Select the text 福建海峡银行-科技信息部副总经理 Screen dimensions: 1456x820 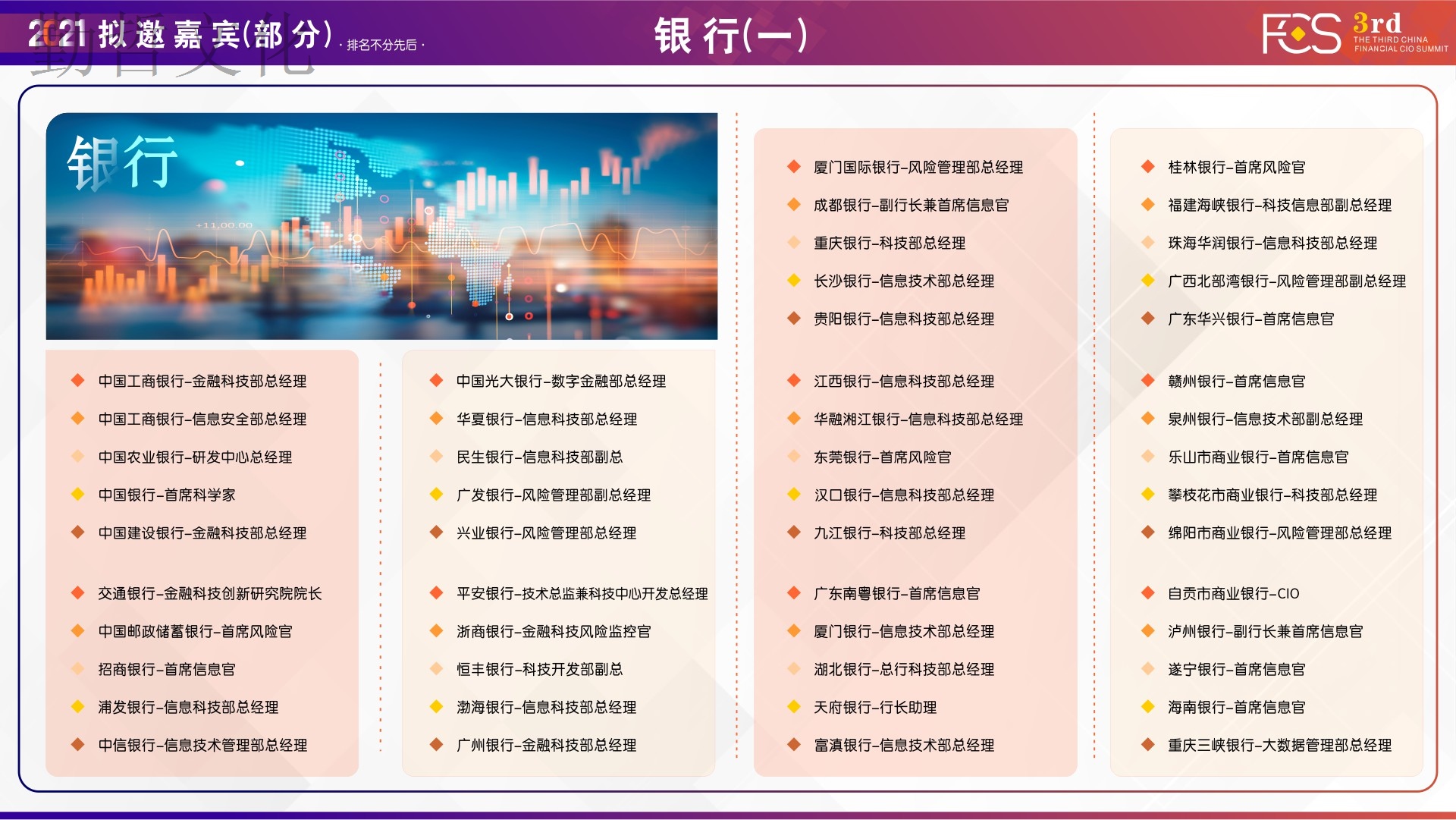pos(1280,205)
